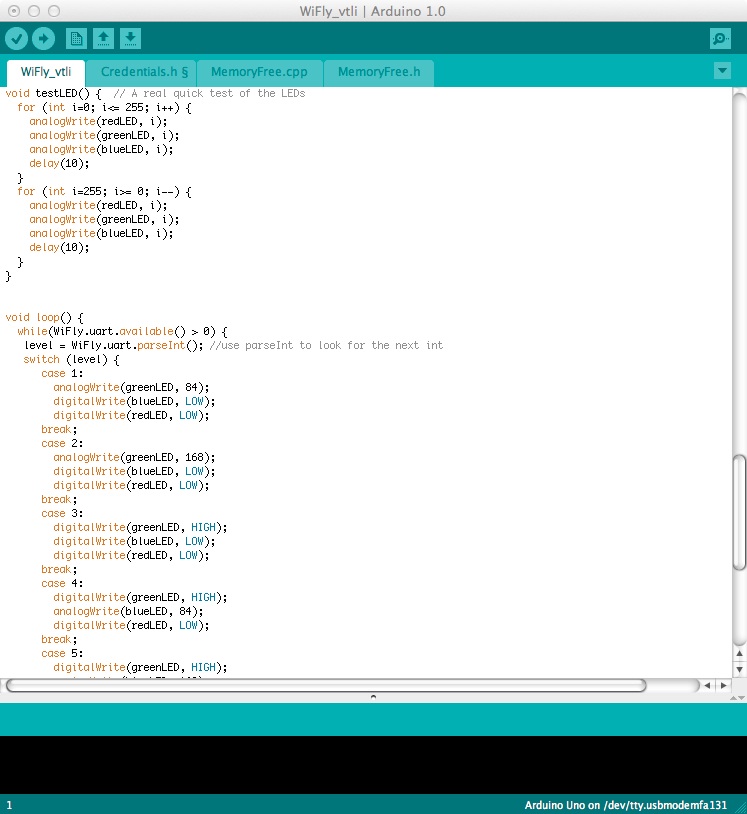
Task: Click the horizontal scroll left arrow
Action: (707, 685)
